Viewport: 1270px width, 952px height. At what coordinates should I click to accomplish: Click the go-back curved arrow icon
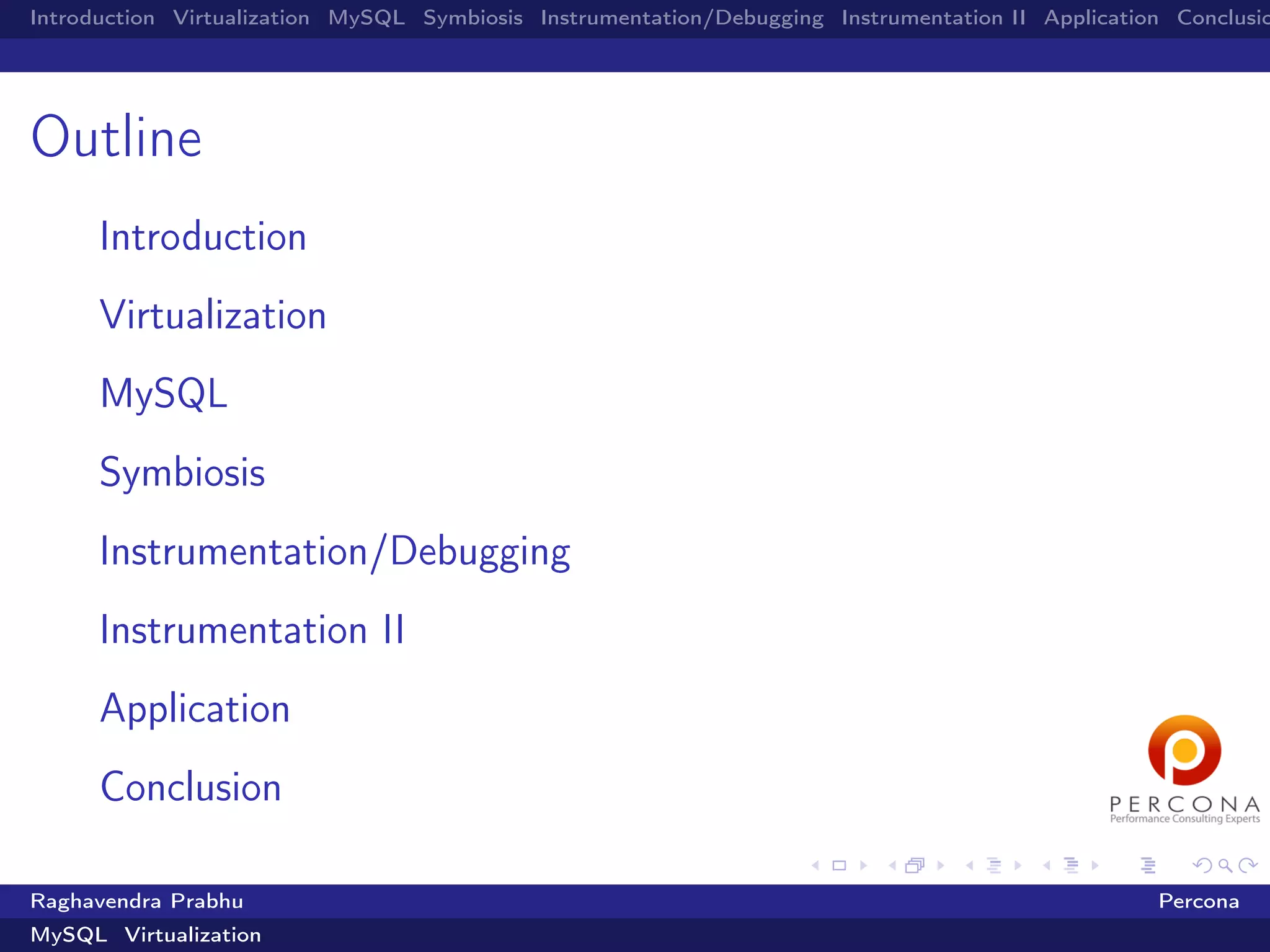(x=1202, y=865)
